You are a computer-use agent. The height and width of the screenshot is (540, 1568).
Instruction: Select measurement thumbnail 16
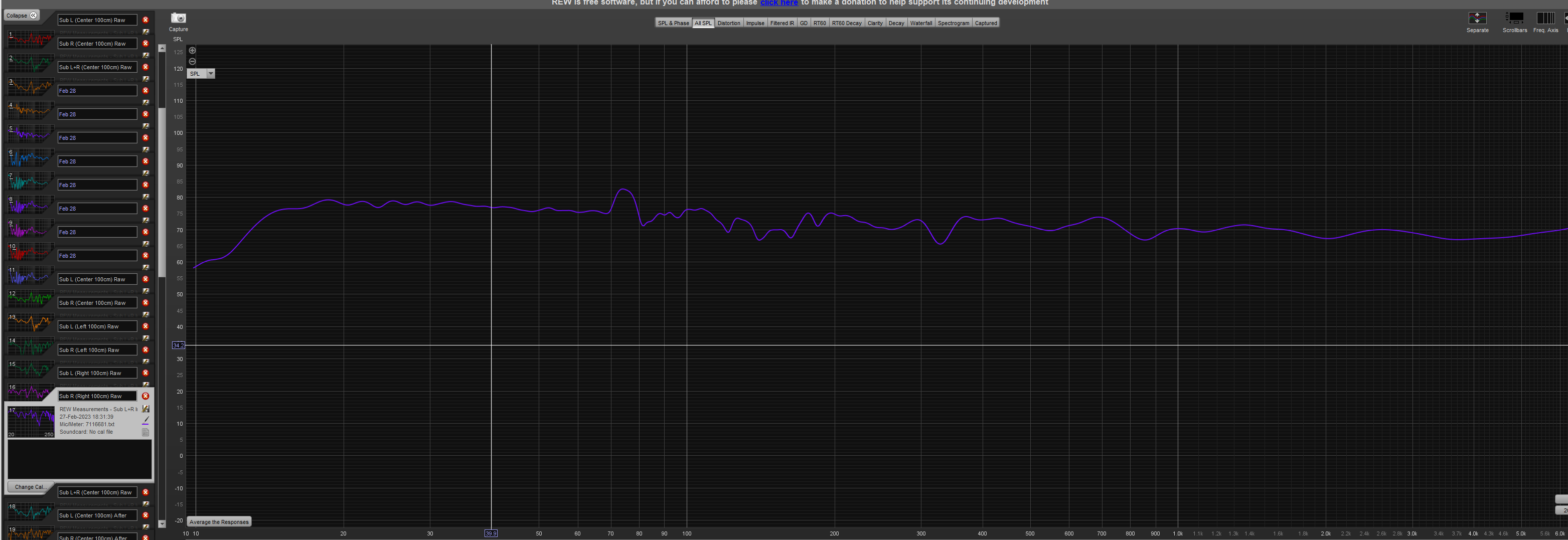click(x=31, y=392)
